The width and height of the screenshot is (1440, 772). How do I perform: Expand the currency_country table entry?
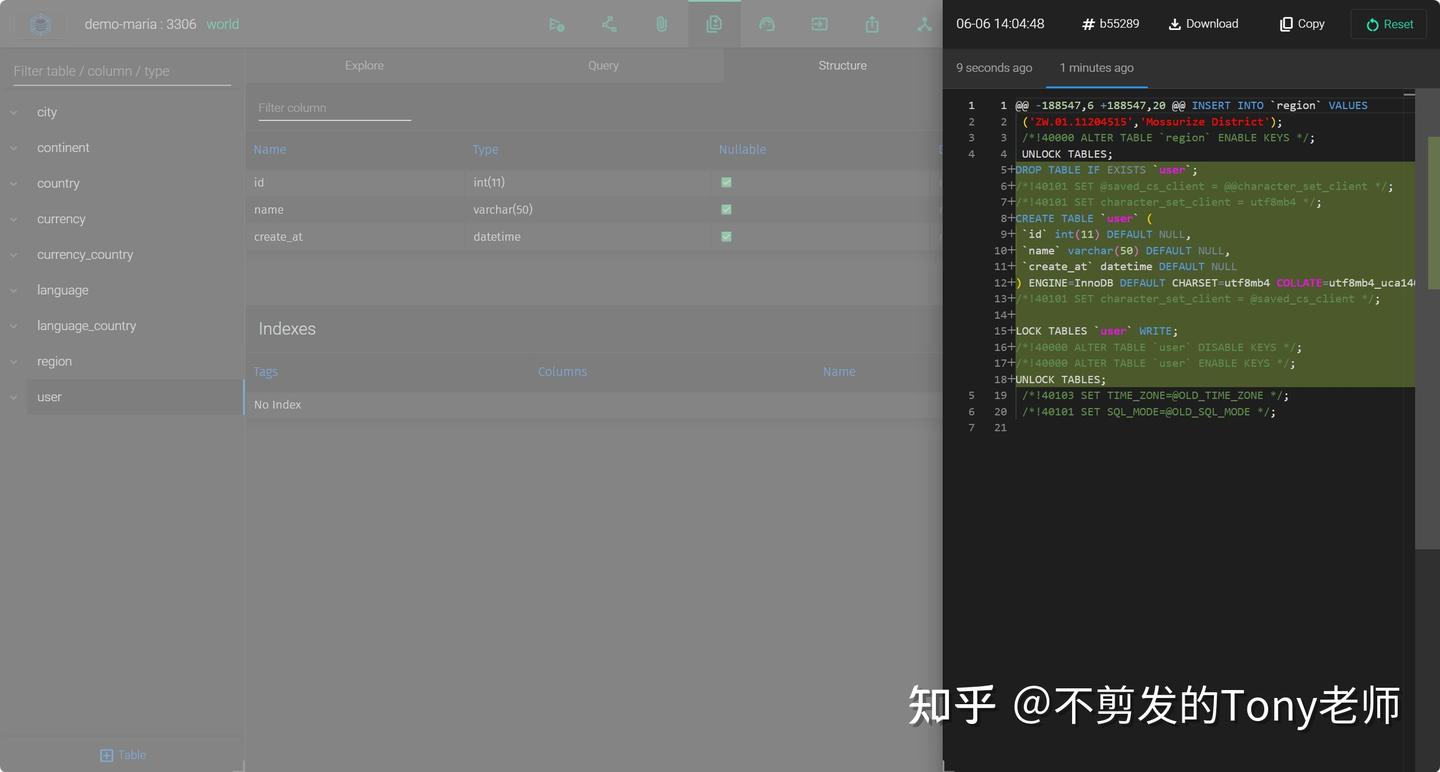[x=13, y=254]
